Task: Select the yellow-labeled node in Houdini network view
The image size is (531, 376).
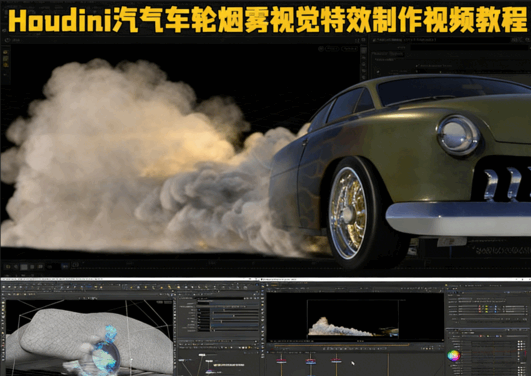Action: pos(228,365)
